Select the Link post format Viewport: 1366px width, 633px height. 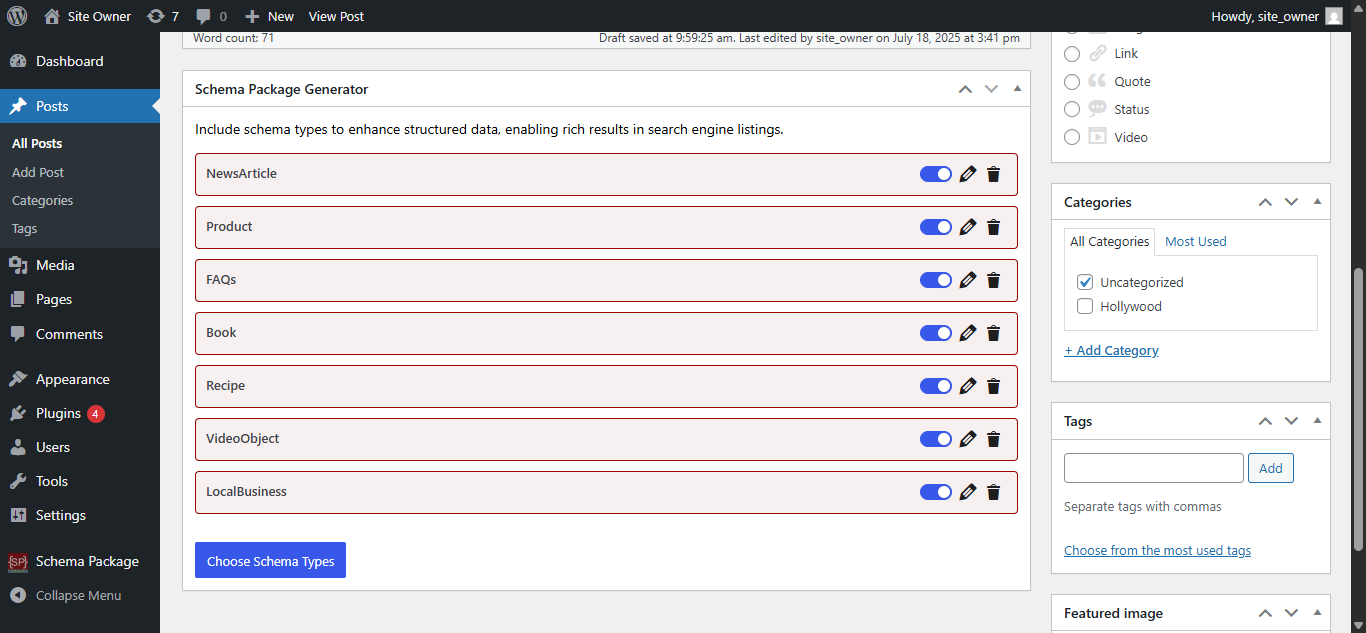(x=1072, y=54)
